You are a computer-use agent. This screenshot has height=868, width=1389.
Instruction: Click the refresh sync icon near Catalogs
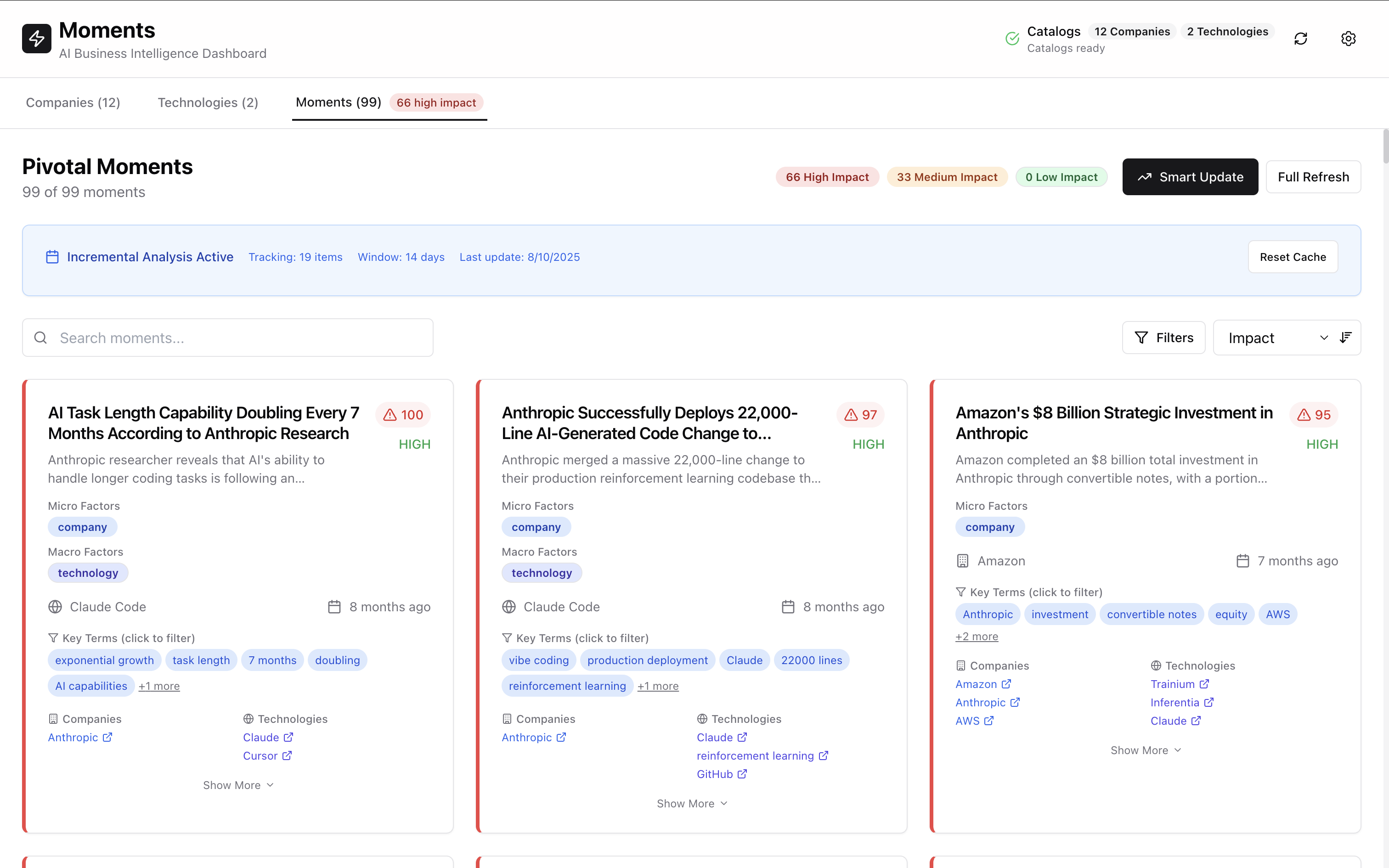(1300, 38)
